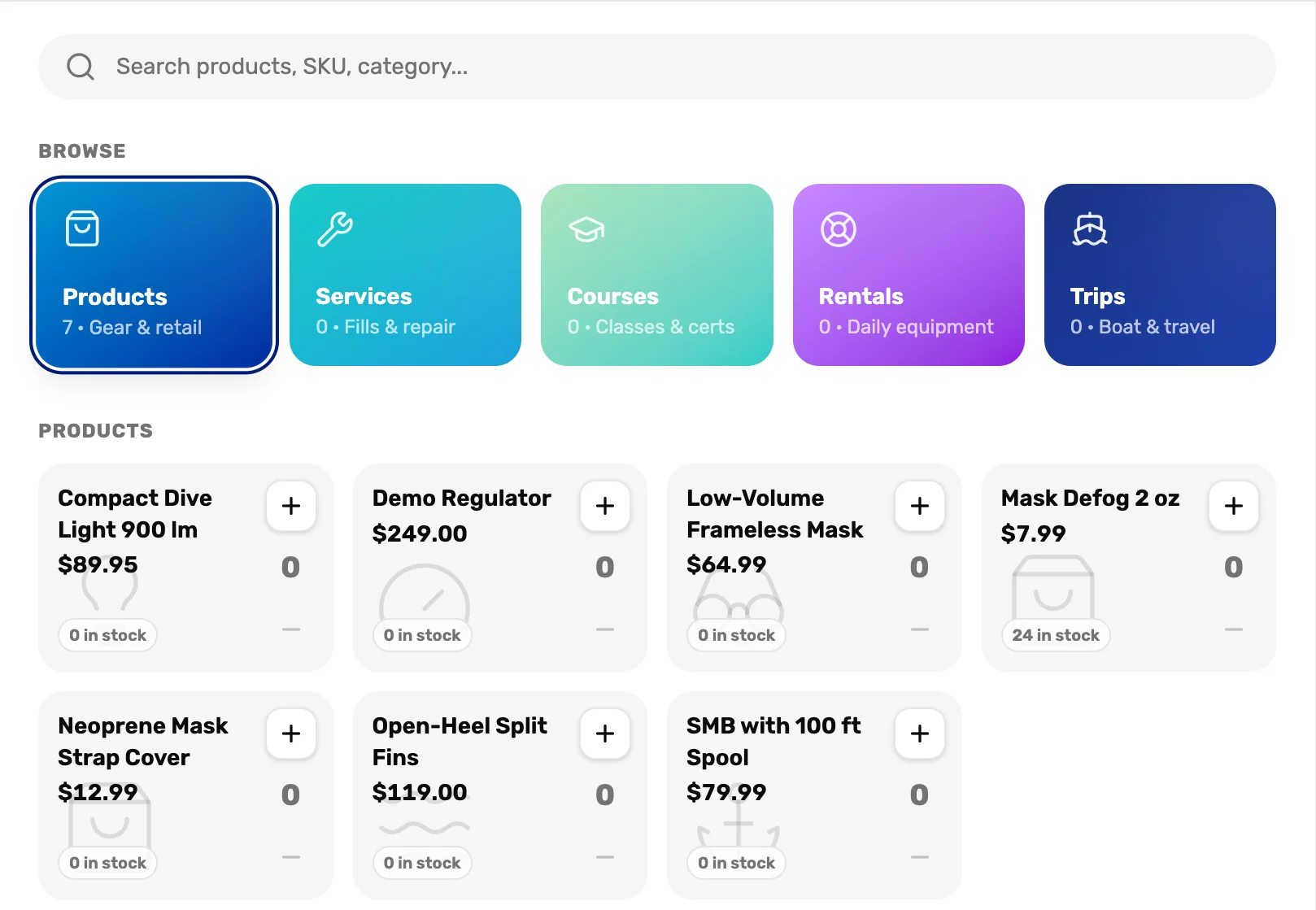Image resolution: width=1316 pixels, height=910 pixels.
Task: Add Demo Regulator using plus button
Action: click(605, 506)
